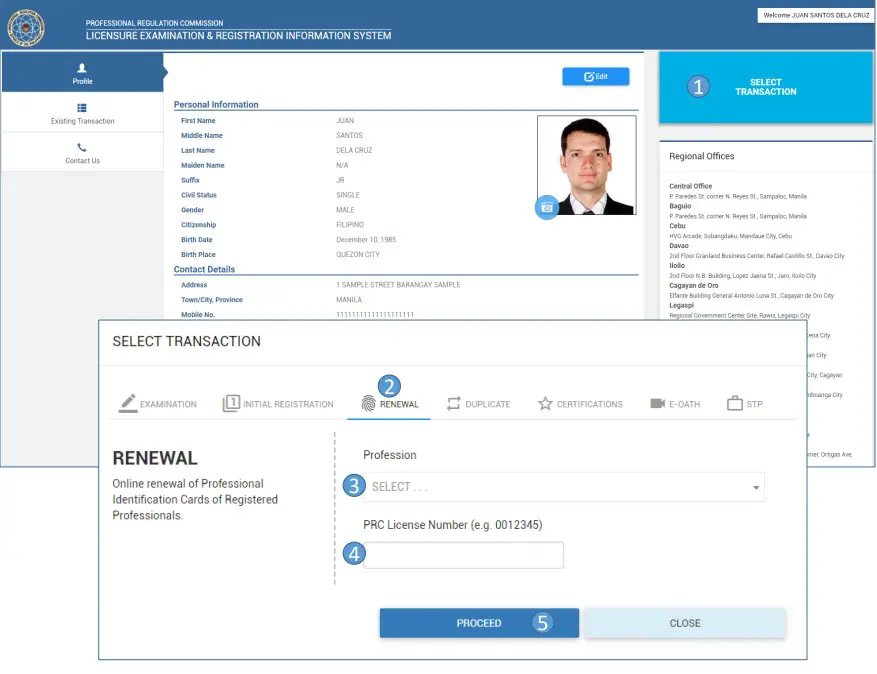Screen dimensions: 877x674
Task: Open Existing Transaction list icon
Action: coord(82,108)
